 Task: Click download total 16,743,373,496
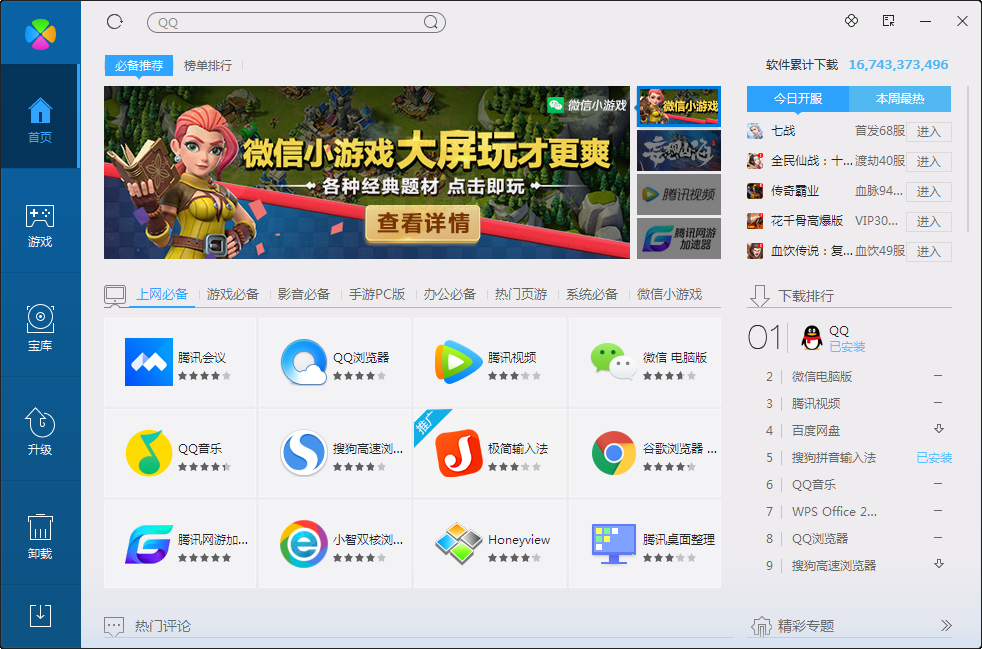point(898,65)
